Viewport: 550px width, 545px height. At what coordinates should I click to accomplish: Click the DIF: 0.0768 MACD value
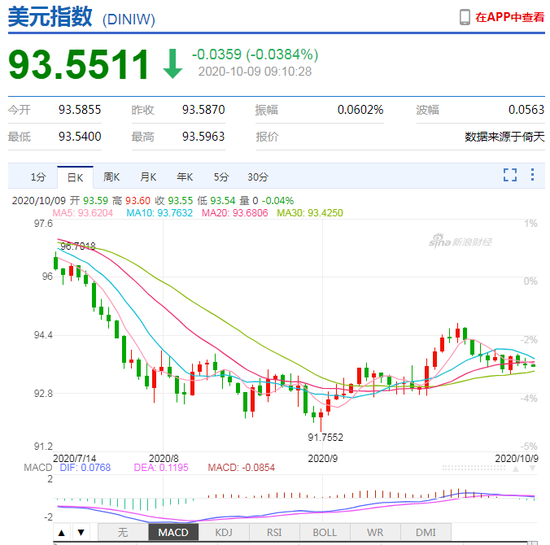coord(85,467)
